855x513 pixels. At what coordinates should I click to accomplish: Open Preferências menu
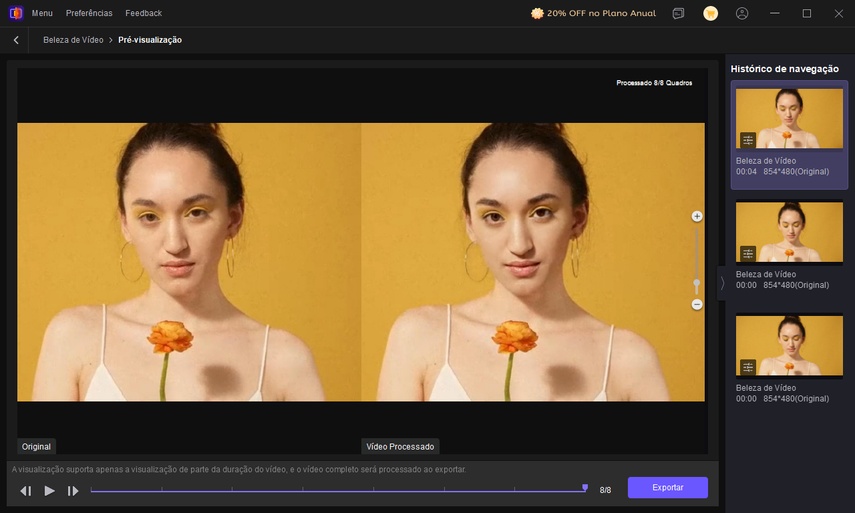pyautogui.click(x=89, y=13)
